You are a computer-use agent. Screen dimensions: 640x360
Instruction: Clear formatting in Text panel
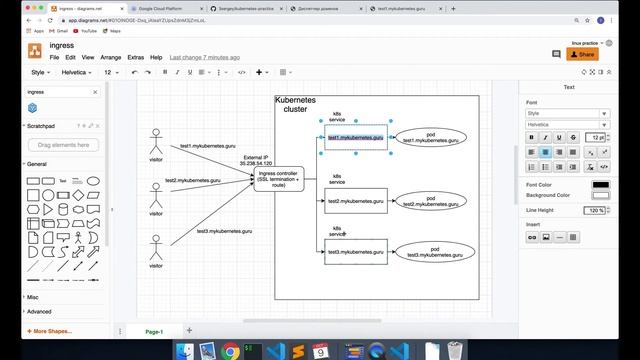(x=590, y=167)
